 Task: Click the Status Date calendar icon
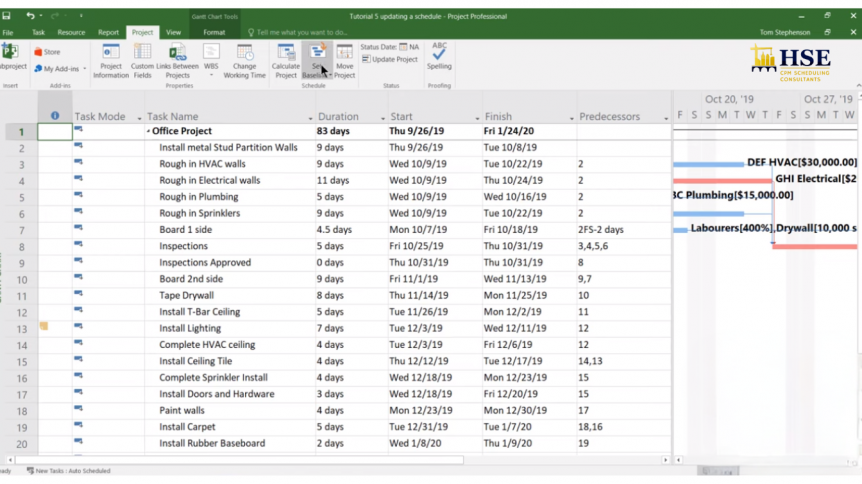tap(404, 47)
